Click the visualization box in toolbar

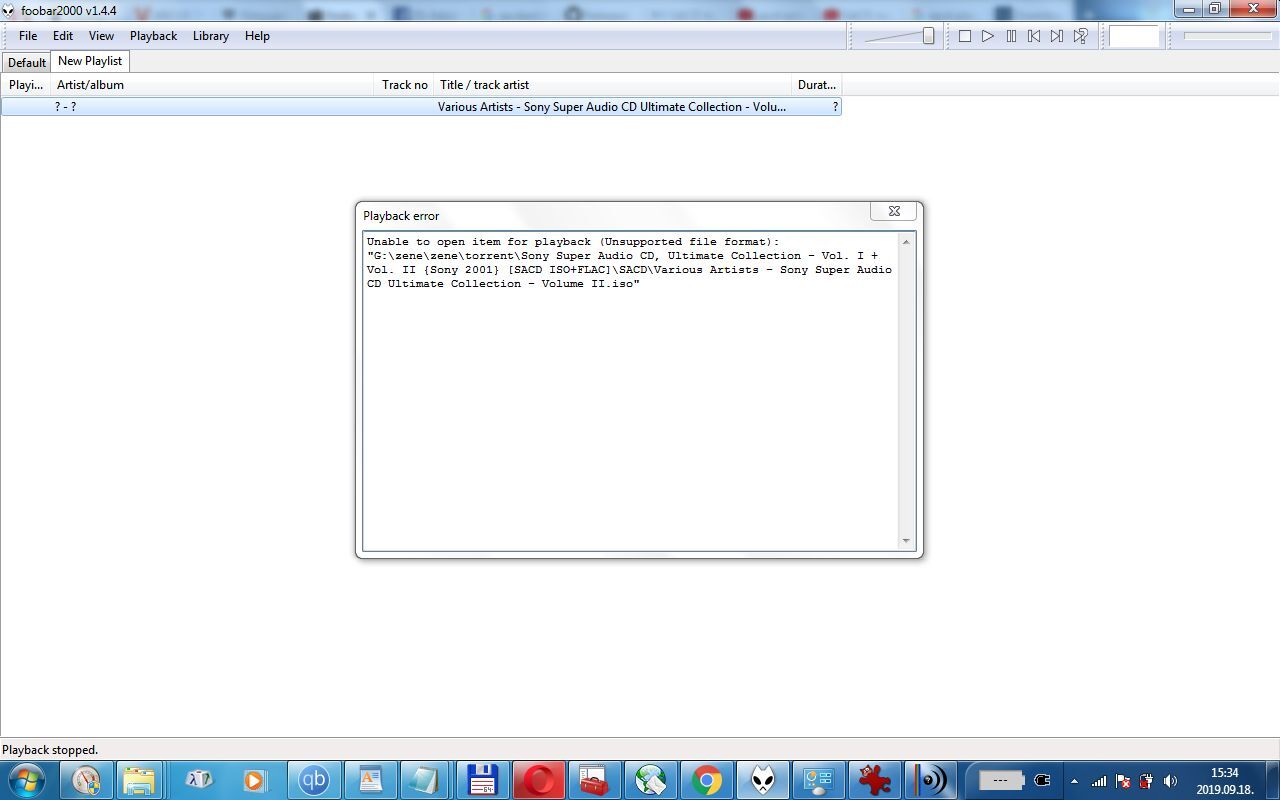point(1134,36)
